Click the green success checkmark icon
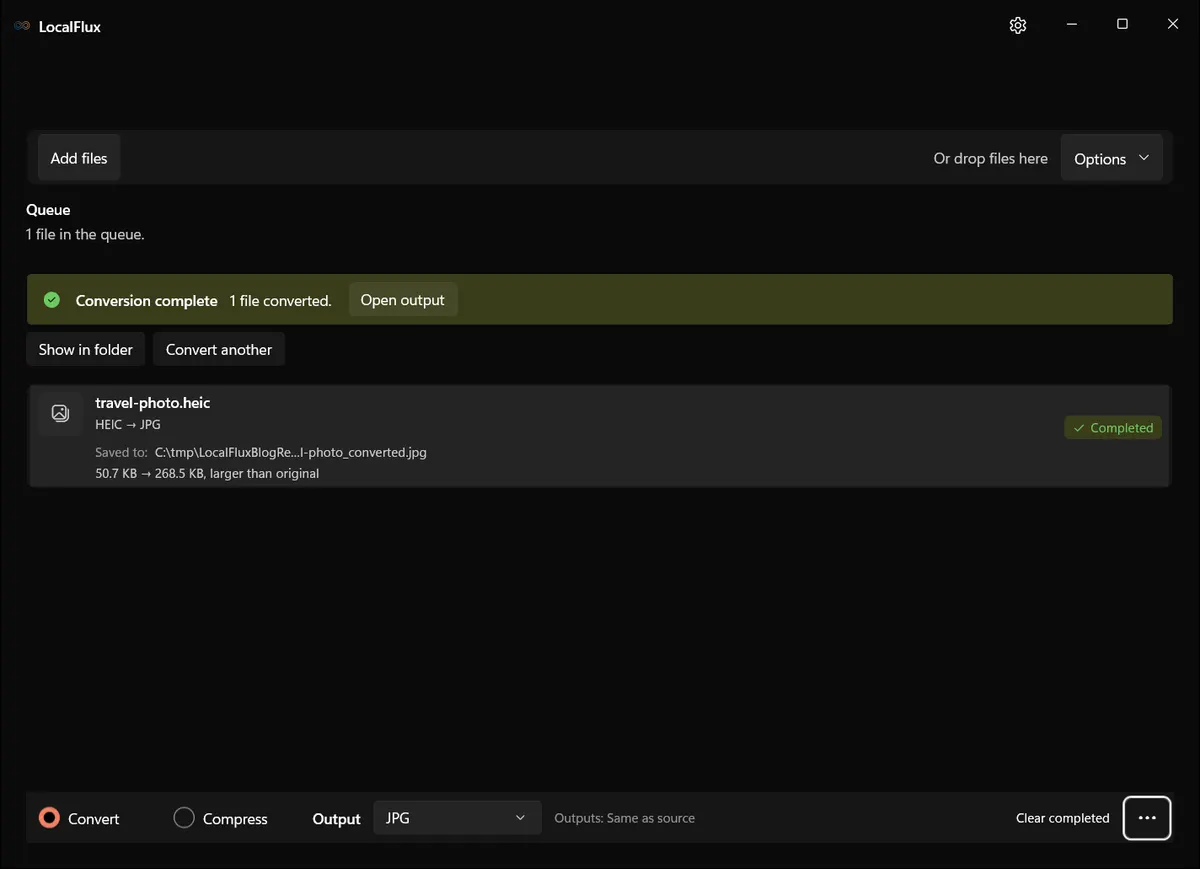This screenshot has width=1200, height=869. [x=52, y=300]
